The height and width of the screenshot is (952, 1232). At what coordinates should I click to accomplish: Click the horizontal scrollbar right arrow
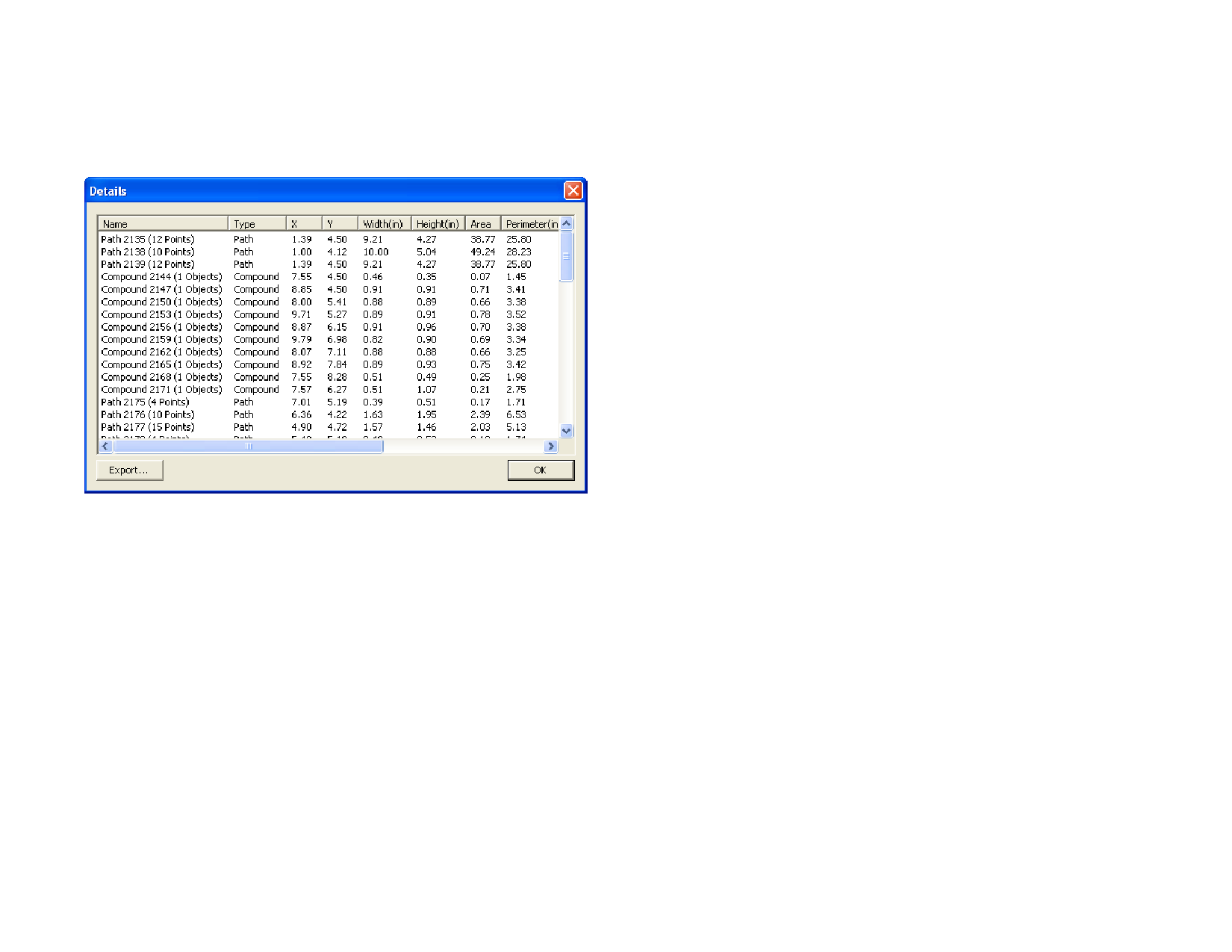click(551, 447)
